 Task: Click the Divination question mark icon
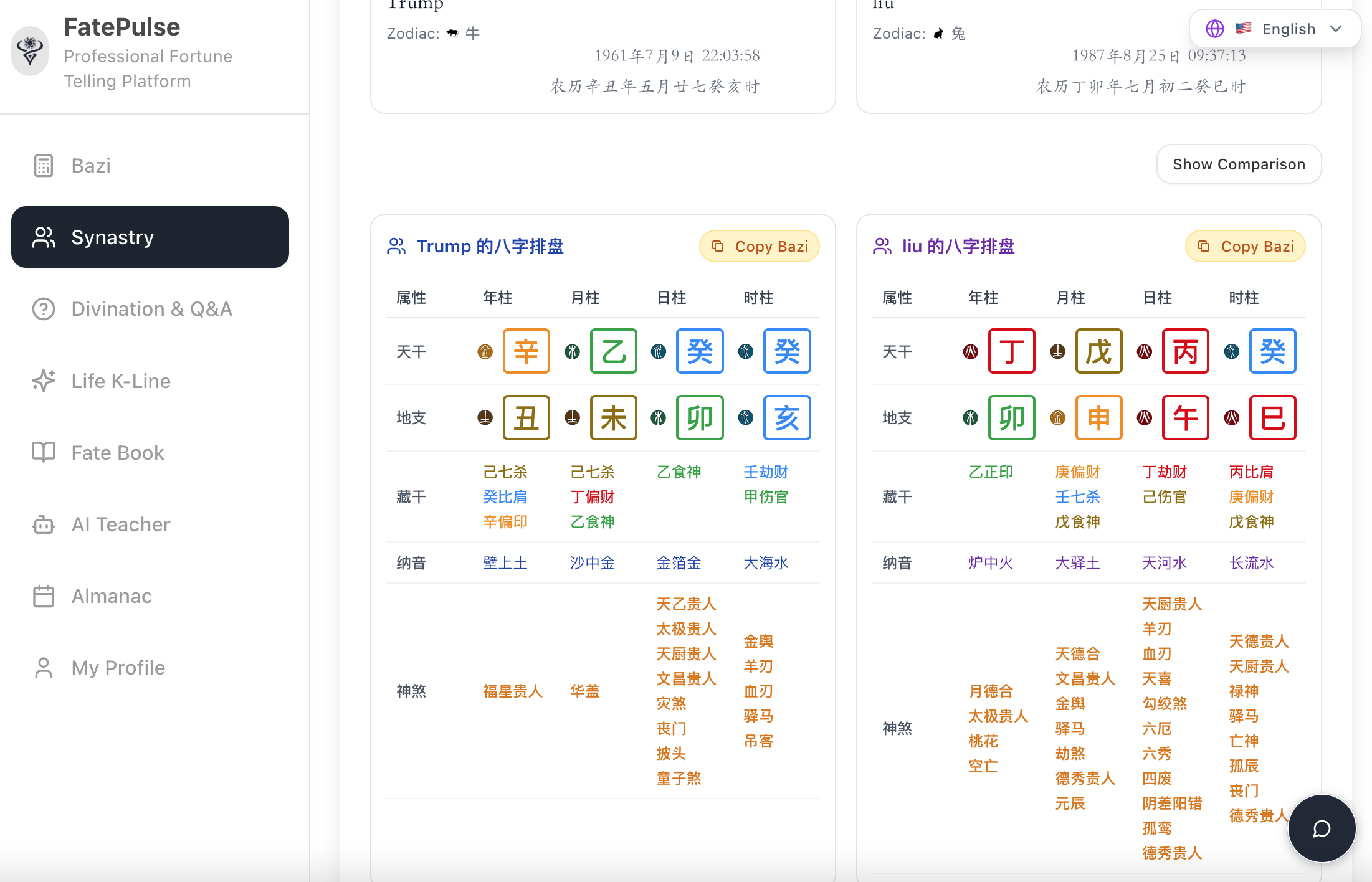pyautogui.click(x=44, y=309)
